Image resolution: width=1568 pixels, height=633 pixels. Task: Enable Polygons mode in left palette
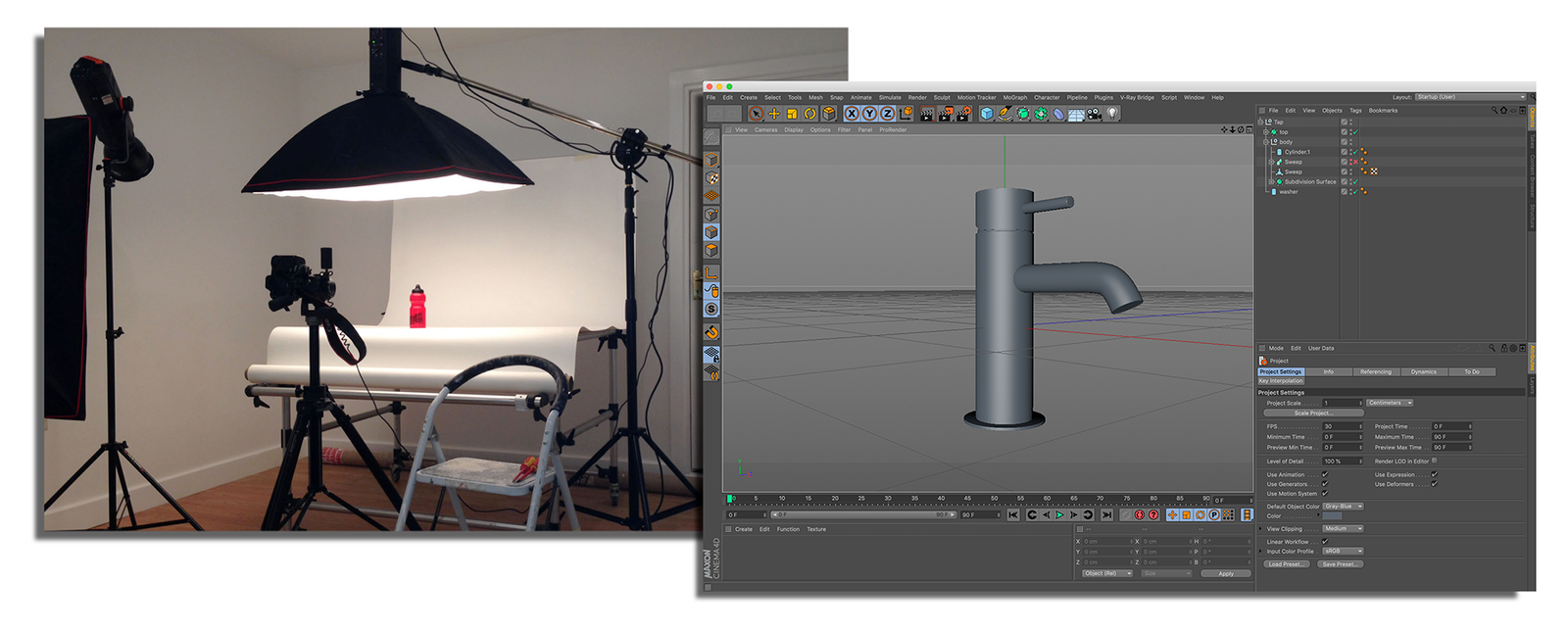point(712,251)
